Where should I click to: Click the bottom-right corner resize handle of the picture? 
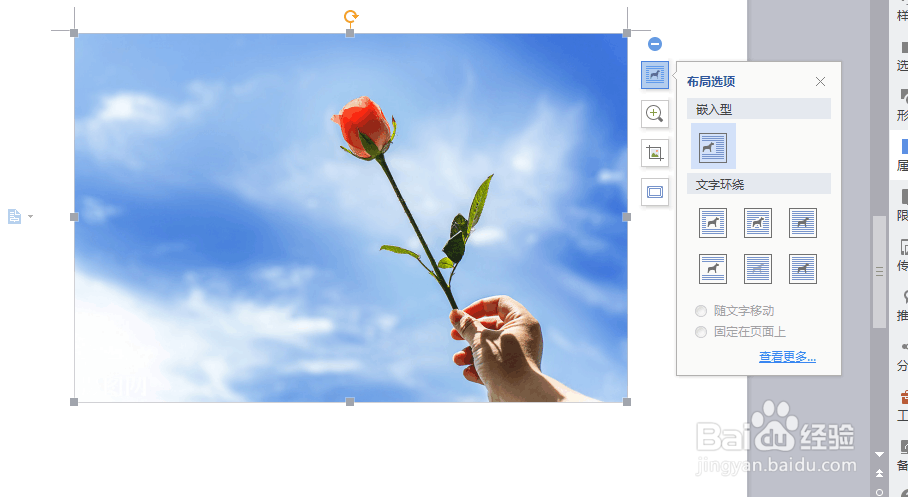click(x=627, y=402)
